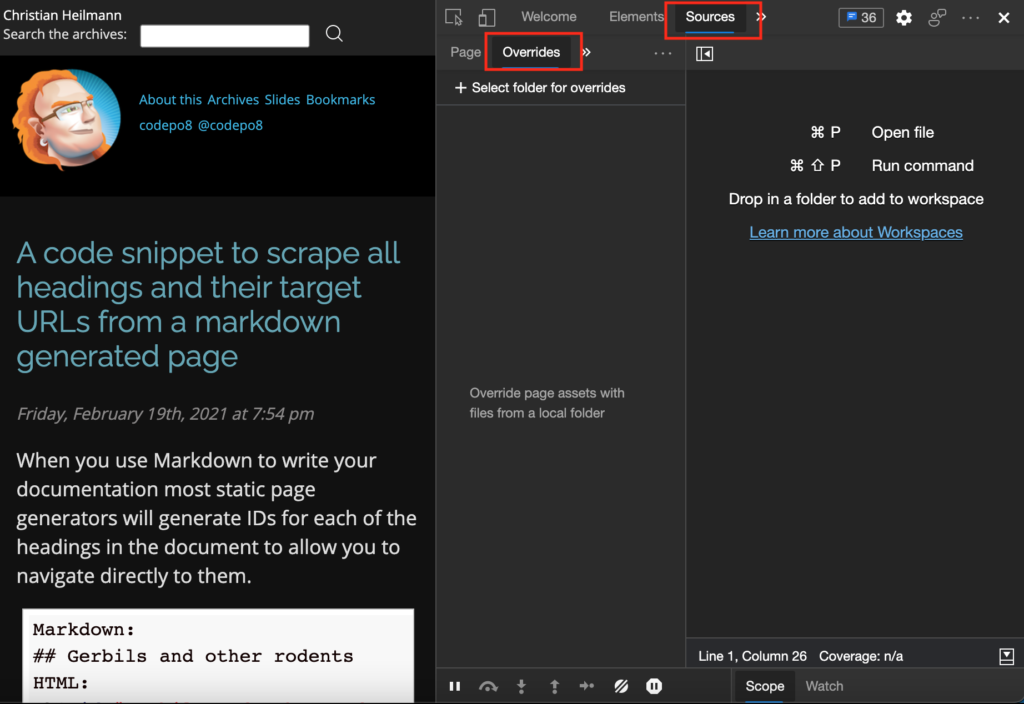This screenshot has height=704, width=1024.
Task: Open the feedback people icon
Action: click(x=937, y=17)
